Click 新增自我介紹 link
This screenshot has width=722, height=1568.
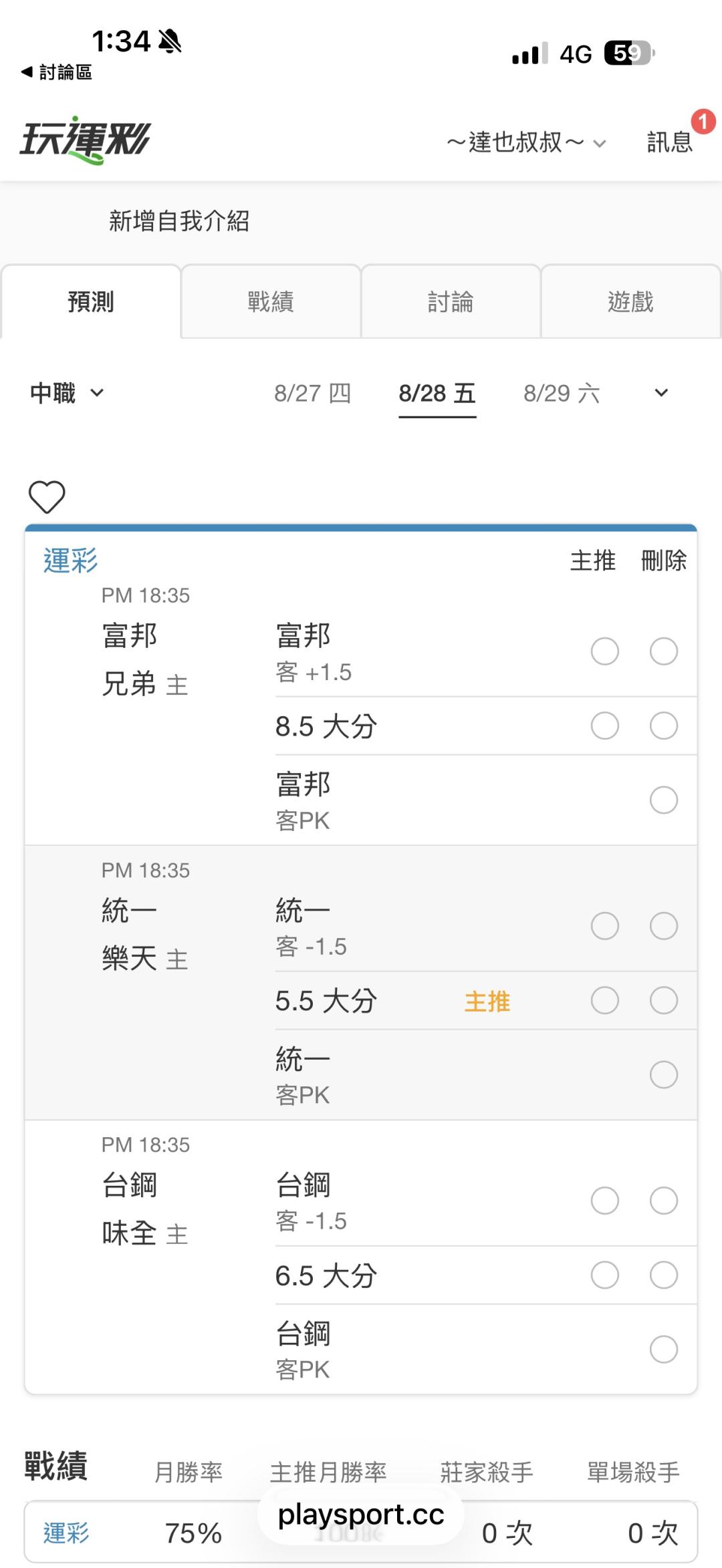[179, 221]
